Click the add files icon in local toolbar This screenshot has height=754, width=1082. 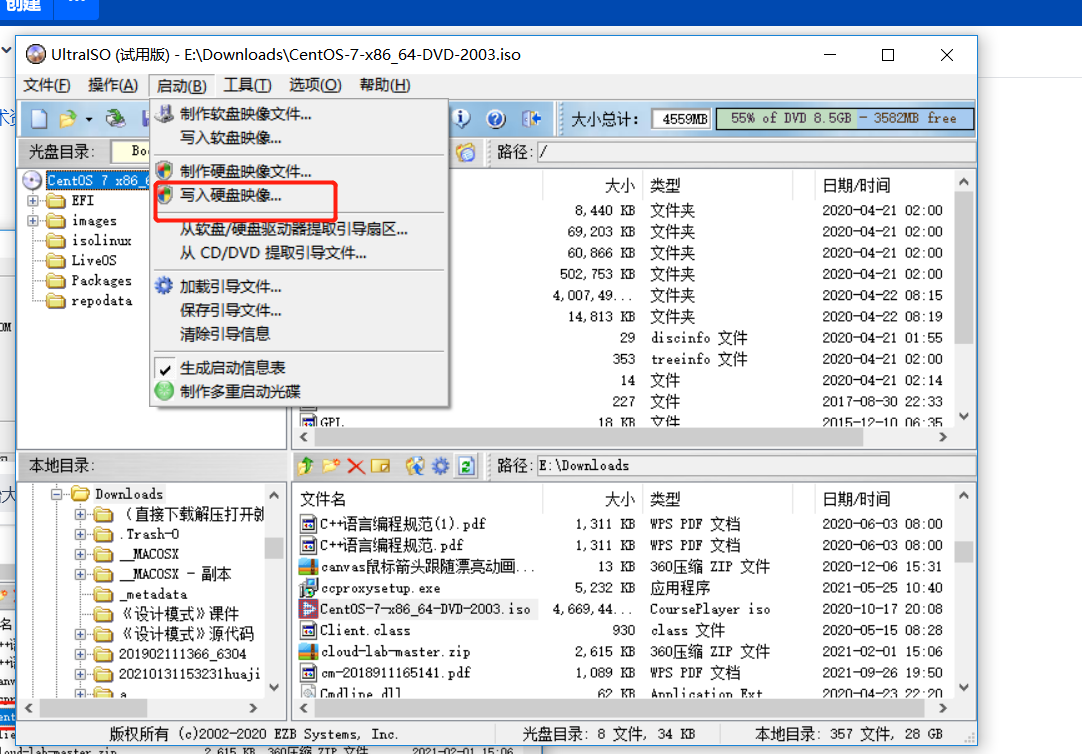[x=415, y=466]
